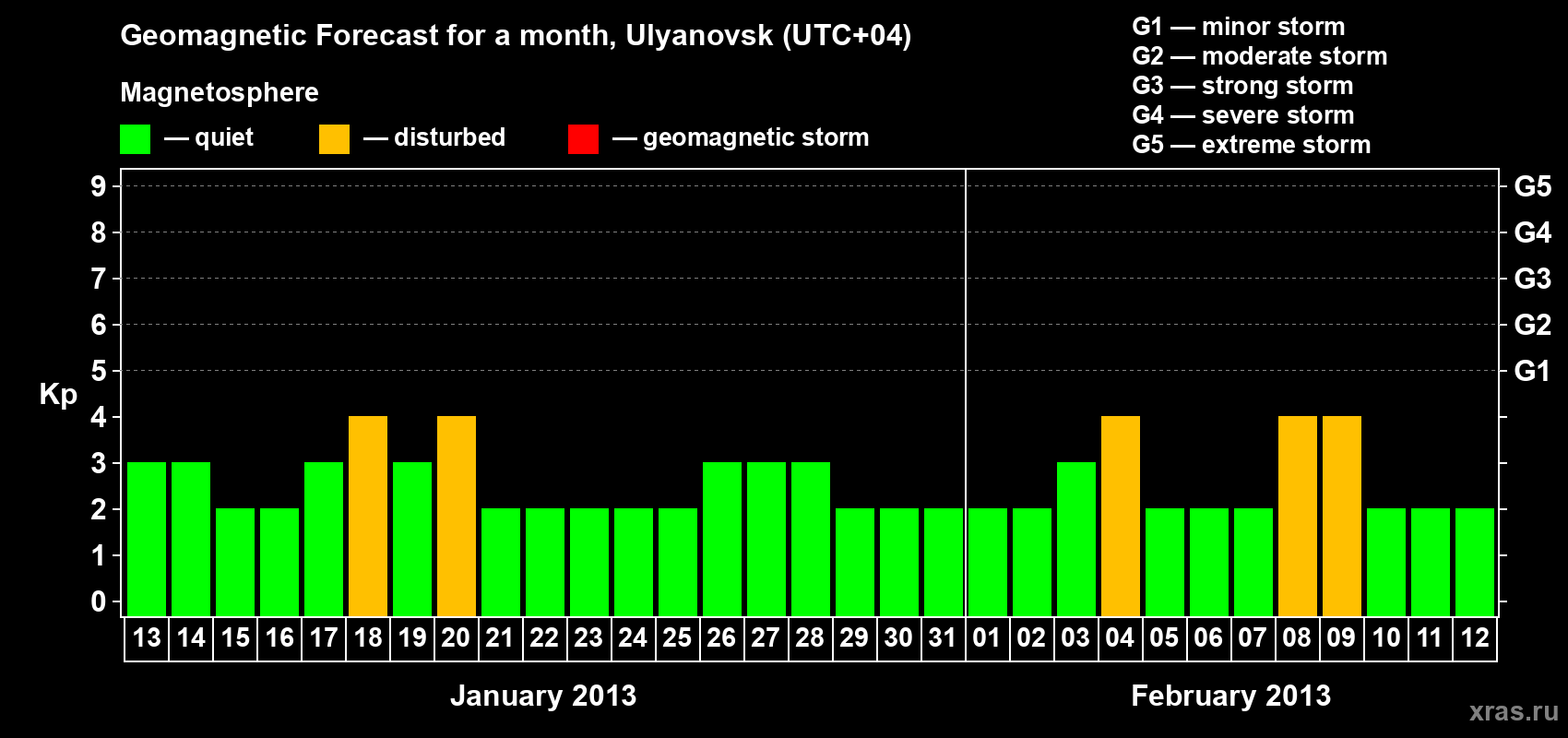
Task: Click the green quiet legend swatch
Action: [x=135, y=139]
